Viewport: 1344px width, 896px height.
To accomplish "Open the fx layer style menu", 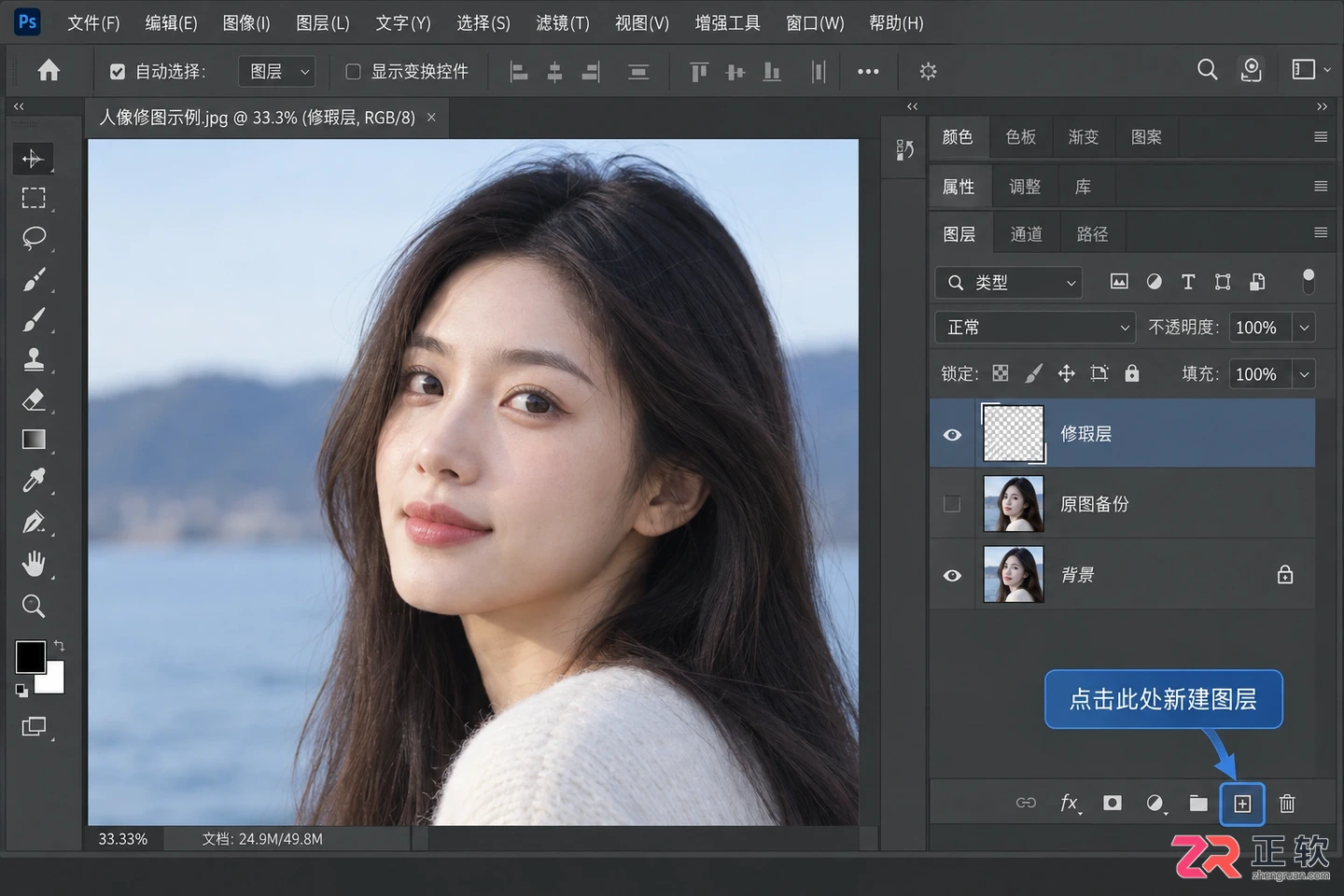I will tap(1070, 804).
